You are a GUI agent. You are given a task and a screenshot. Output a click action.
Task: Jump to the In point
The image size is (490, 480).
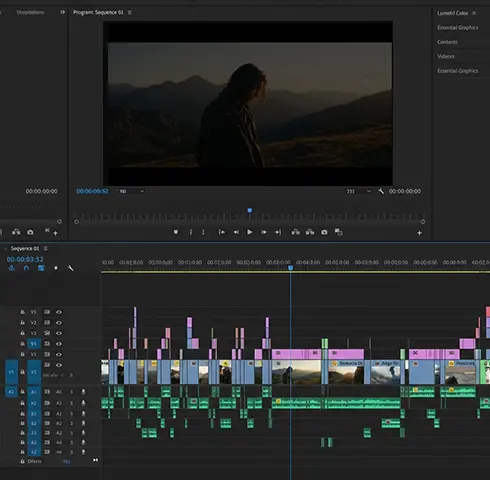point(222,232)
